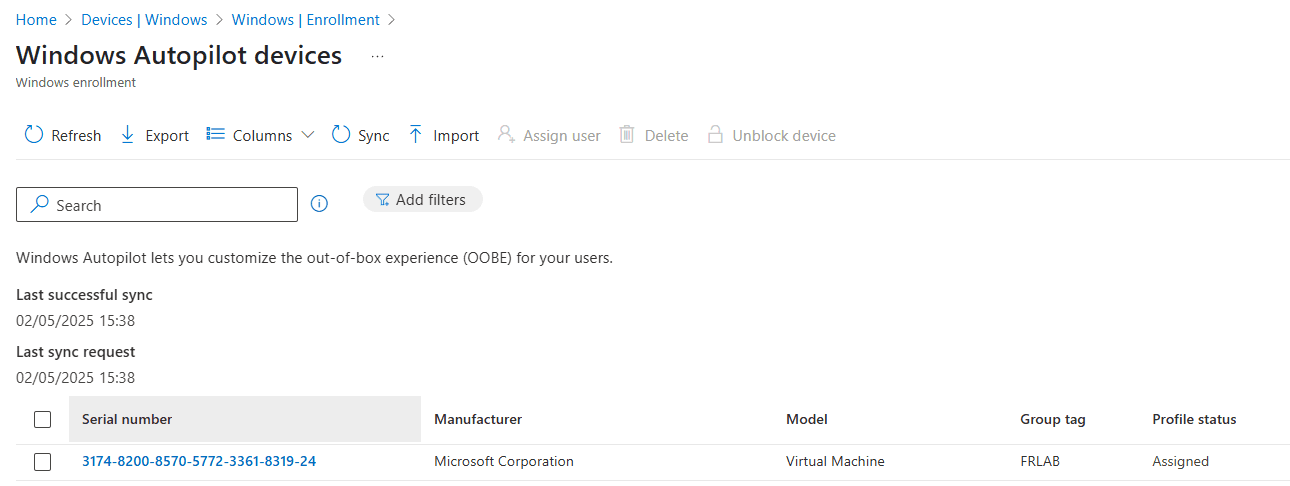Go to the Home breadcrumb
1290x486 pixels.
tap(36, 20)
